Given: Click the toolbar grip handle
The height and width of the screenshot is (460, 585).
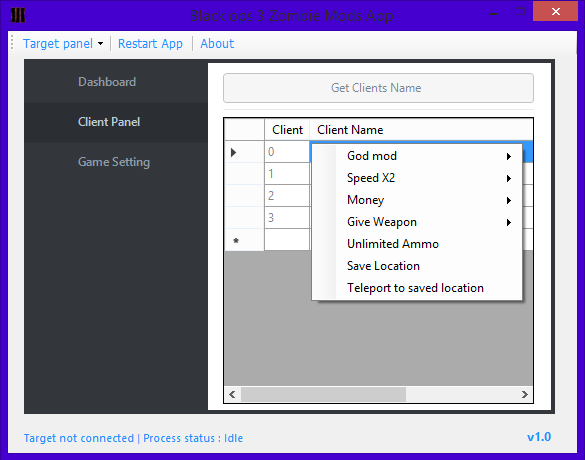Looking at the screenshot, I should click(x=12, y=43).
